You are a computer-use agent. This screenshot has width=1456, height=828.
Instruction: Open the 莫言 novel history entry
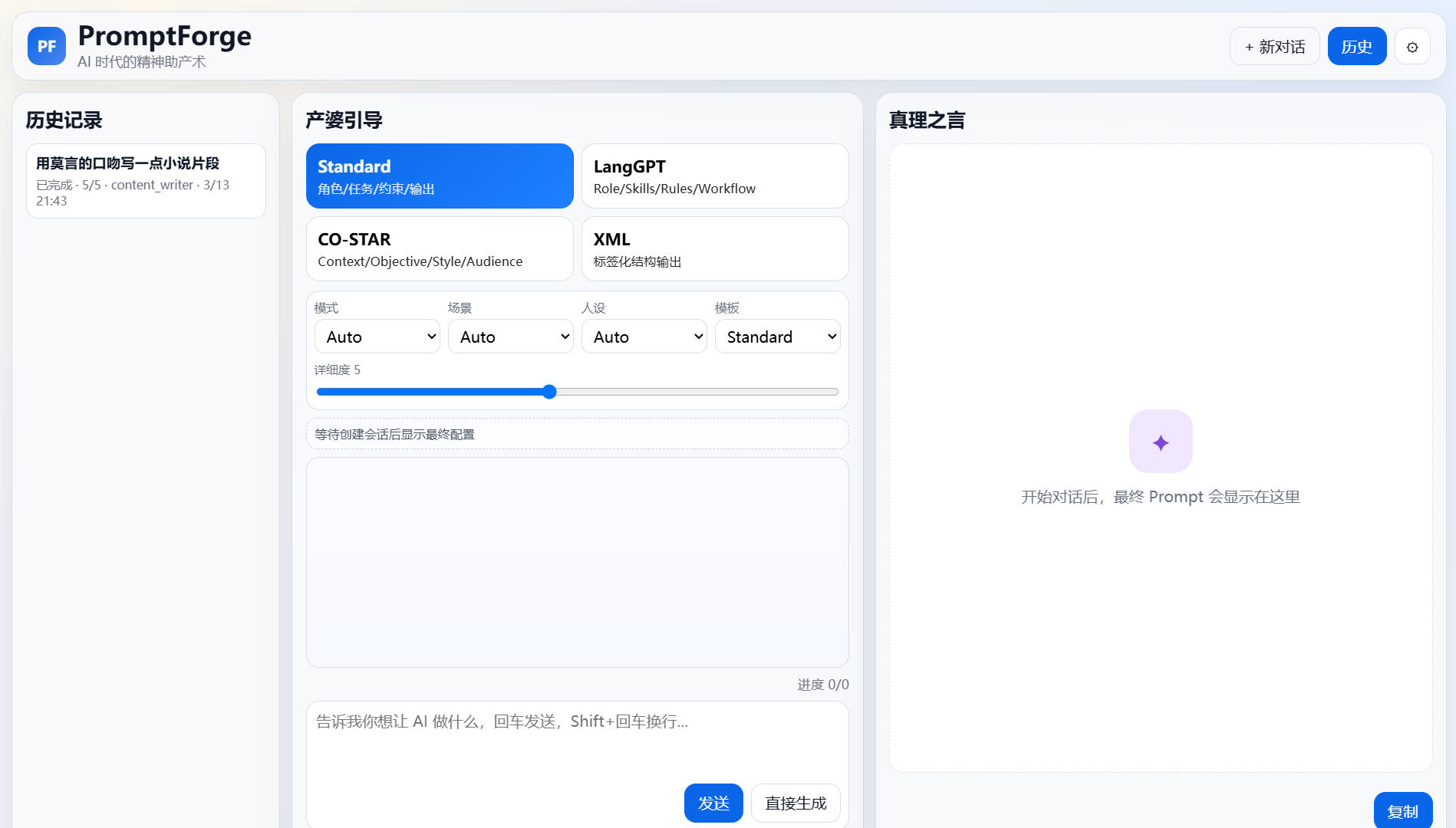[146, 181]
